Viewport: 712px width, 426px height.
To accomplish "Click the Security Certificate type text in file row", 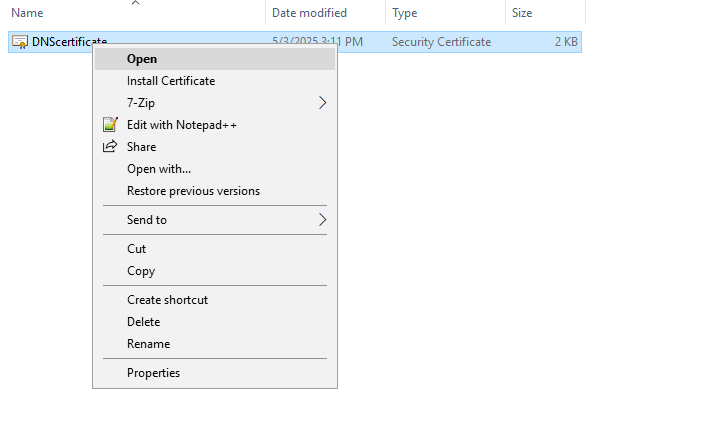I will [x=441, y=42].
